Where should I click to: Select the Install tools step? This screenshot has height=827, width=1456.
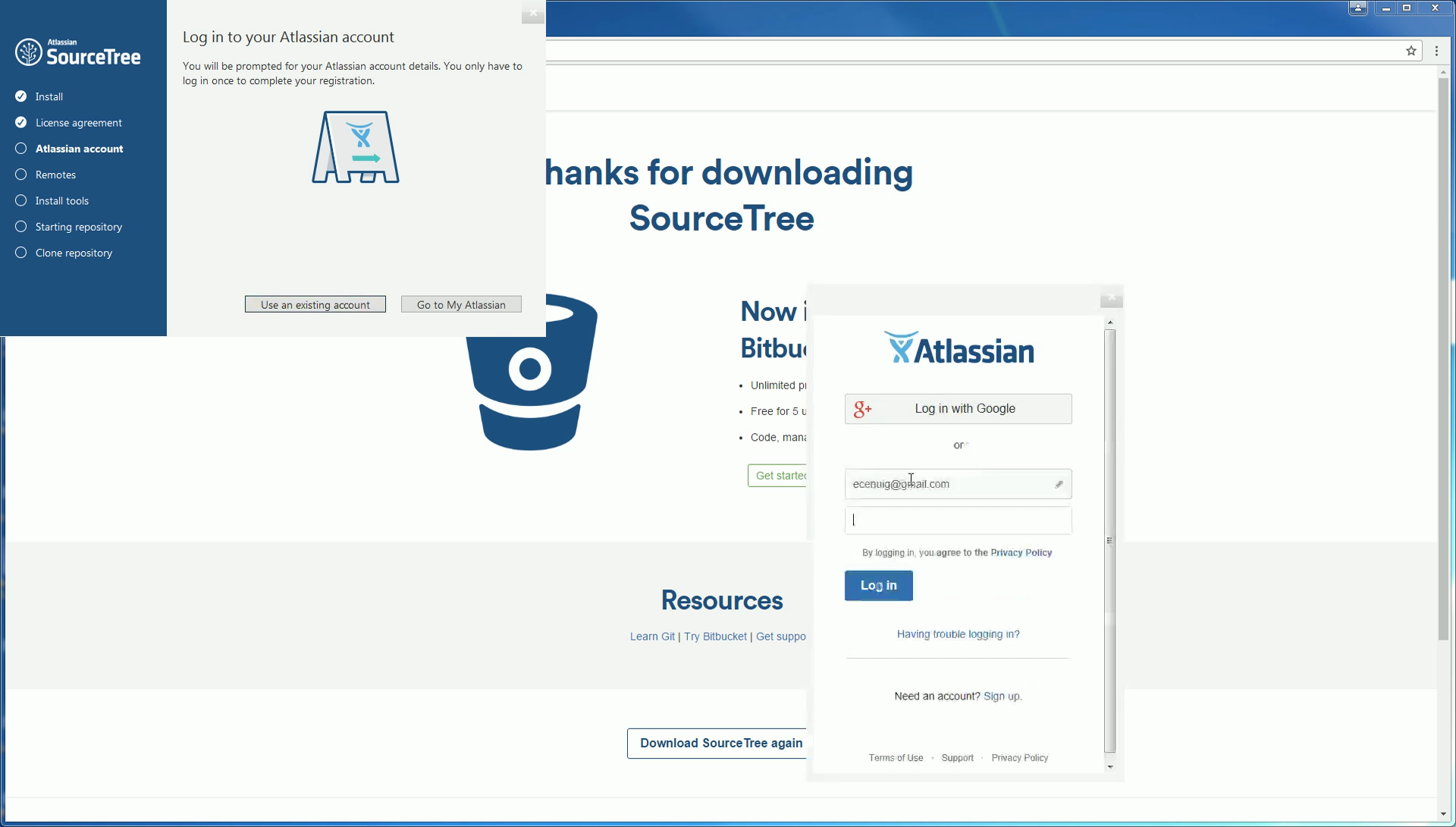click(61, 201)
